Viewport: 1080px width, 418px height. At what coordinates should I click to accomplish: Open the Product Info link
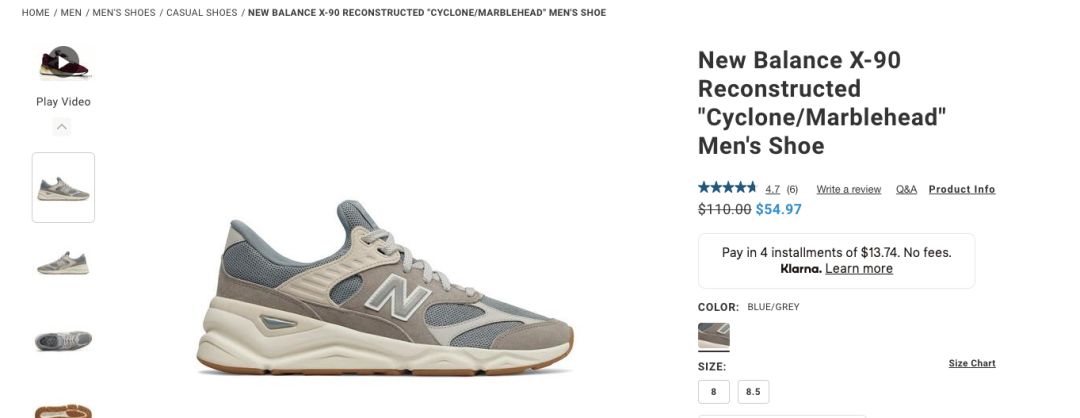[x=962, y=189]
